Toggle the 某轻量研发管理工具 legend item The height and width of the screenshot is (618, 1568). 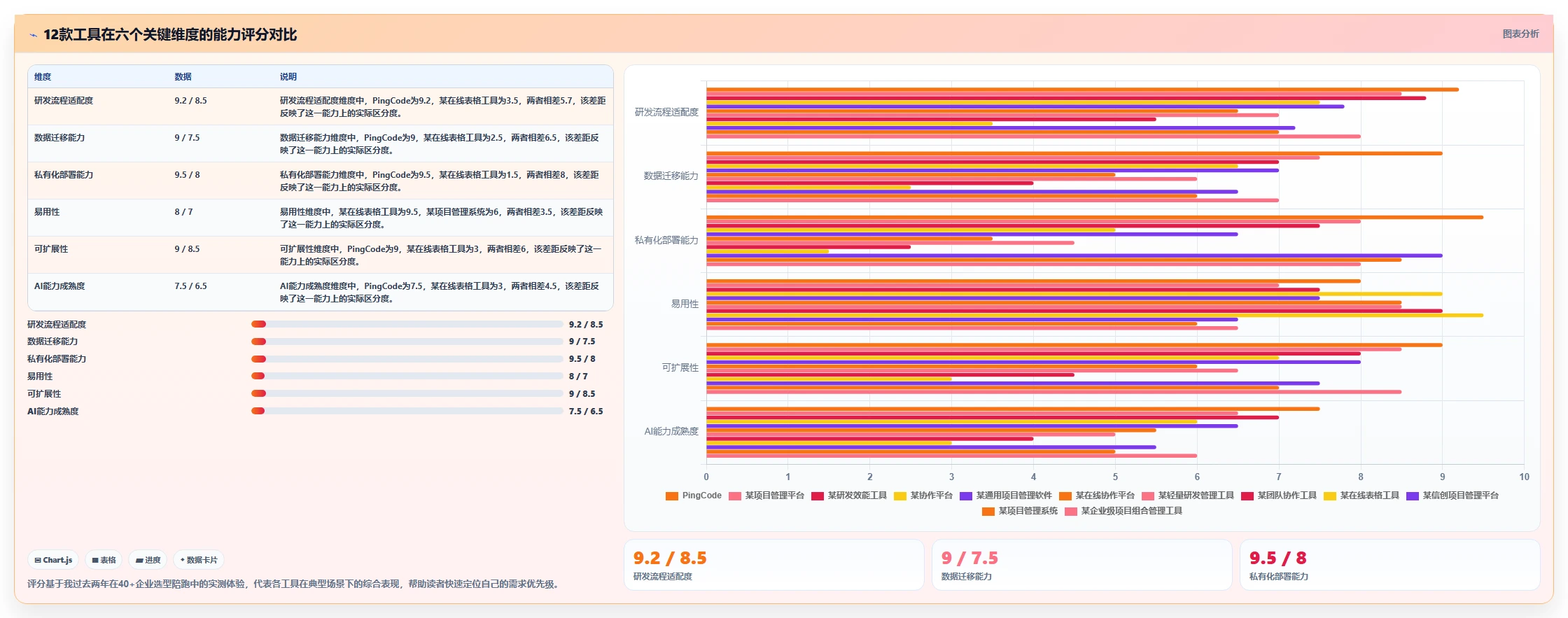point(1188,496)
